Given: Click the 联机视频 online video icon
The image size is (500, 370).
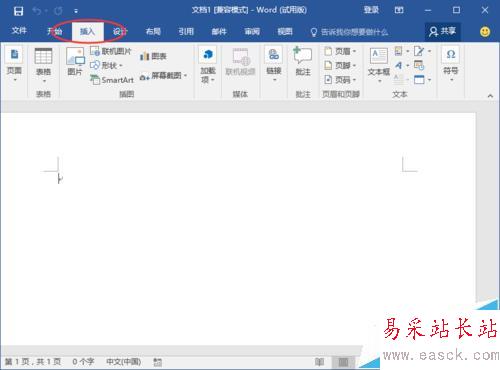Looking at the screenshot, I should click(240, 61).
